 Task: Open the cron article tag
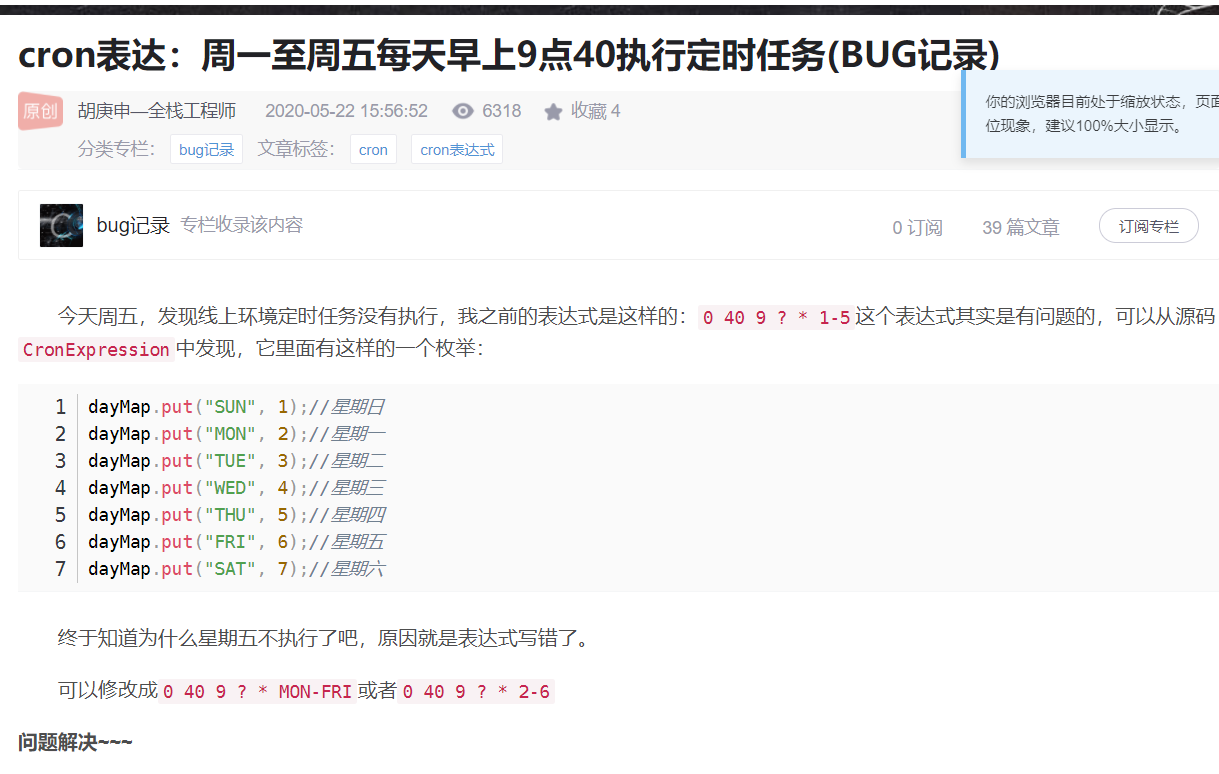[x=373, y=148]
